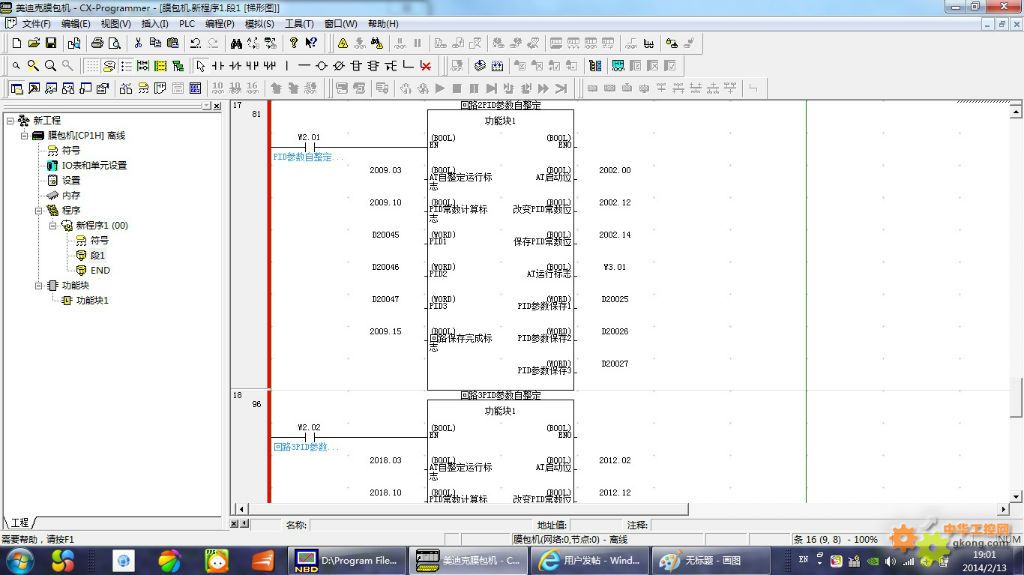
Task: Insert new closed contact OR
Action: [269, 66]
